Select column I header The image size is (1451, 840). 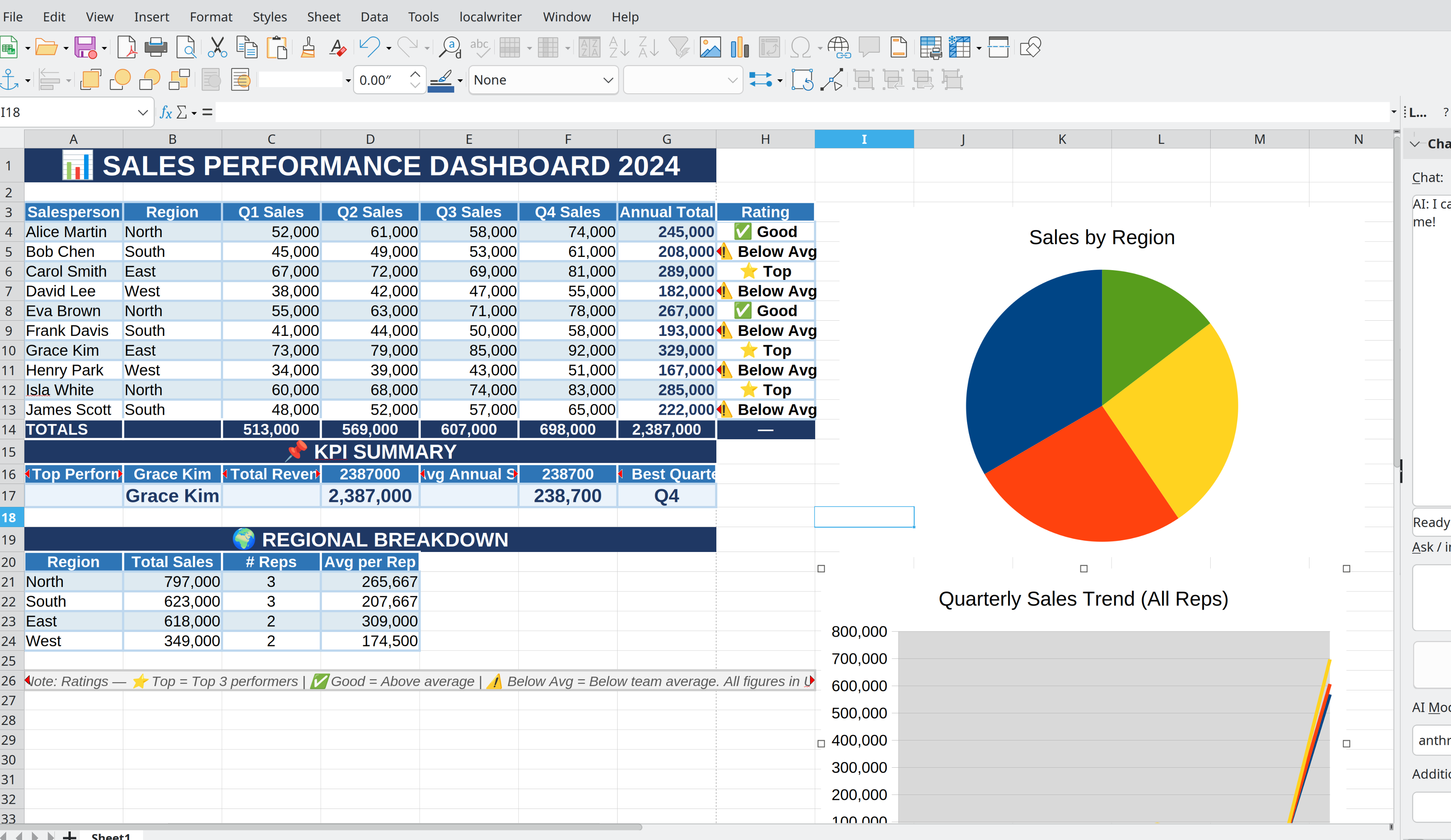[x=864, y=139]
